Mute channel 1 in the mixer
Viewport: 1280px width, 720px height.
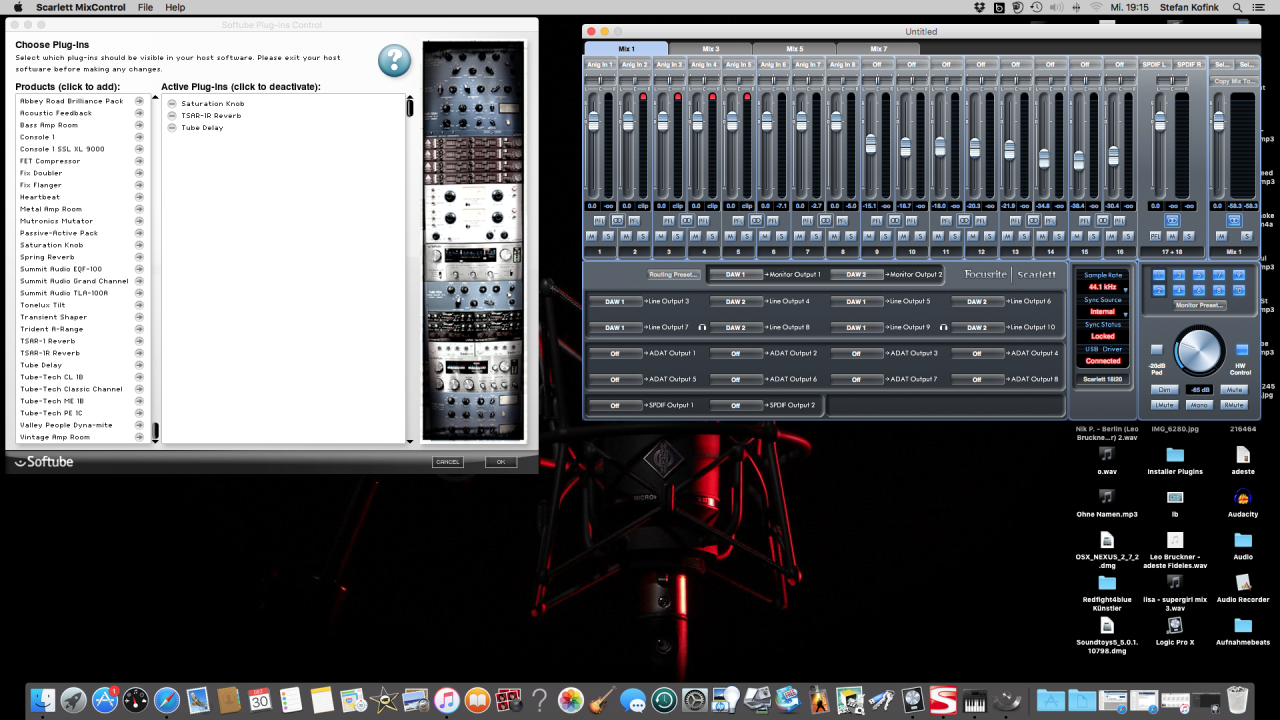(x=592, y=236)
